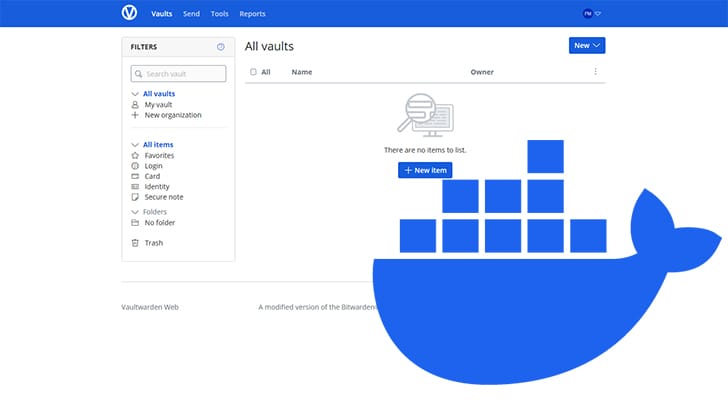Click the Login globe icon

[135, 166]
